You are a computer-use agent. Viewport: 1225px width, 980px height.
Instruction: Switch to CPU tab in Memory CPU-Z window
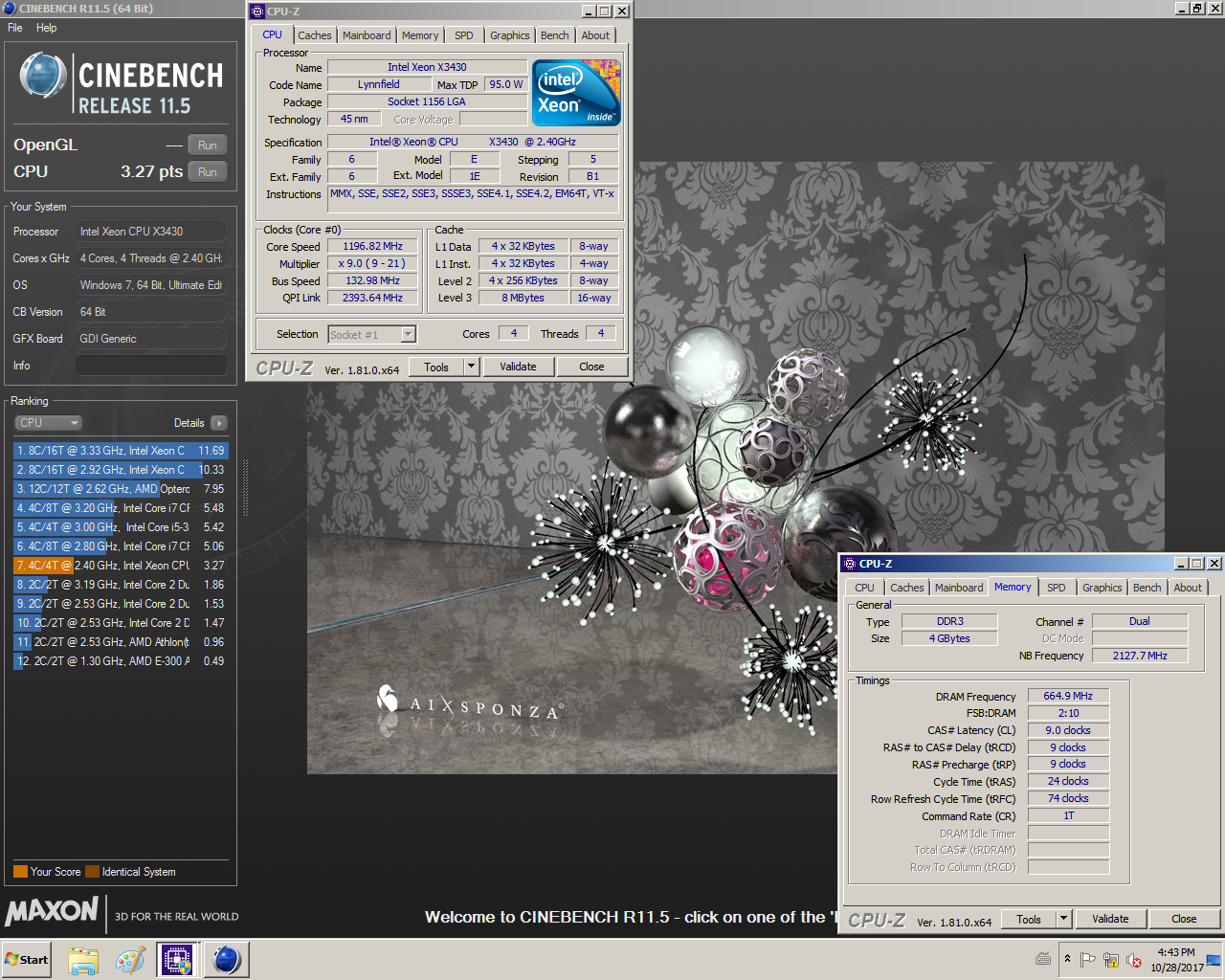click(865, 588)
